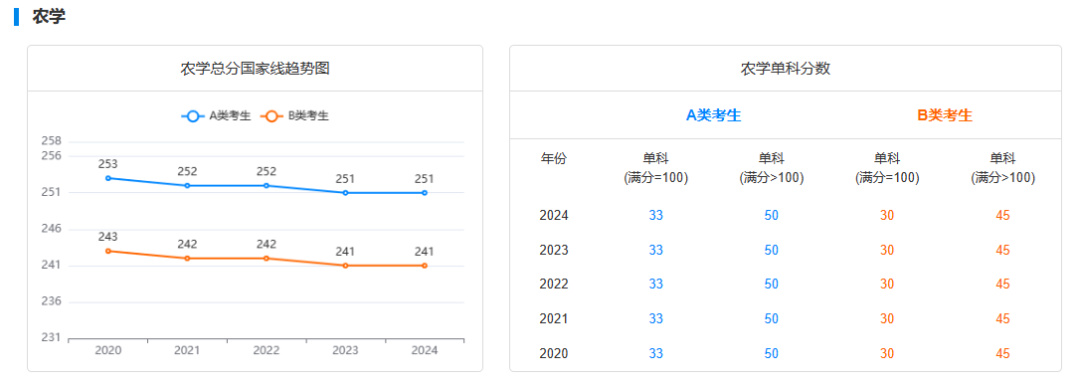This screenshot has width=1080, height=384.
Task: Click the score 45 in the 2024 row
Action: click(1003, 215)
